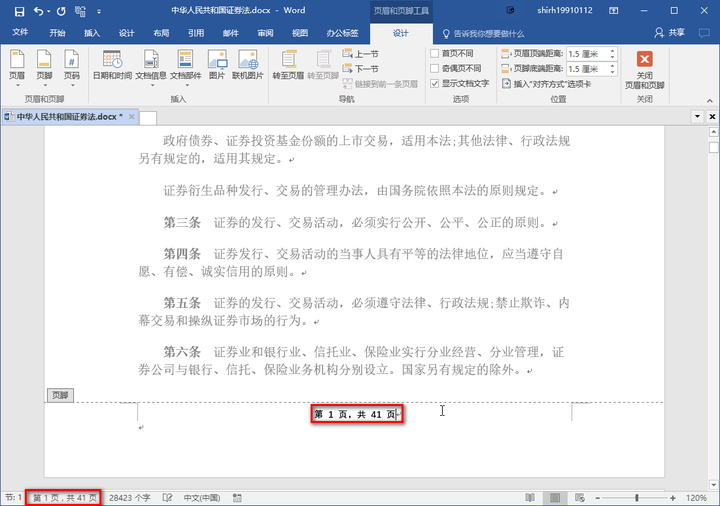
Task: Insert a 图片 from file
Action: click(217, 65)
